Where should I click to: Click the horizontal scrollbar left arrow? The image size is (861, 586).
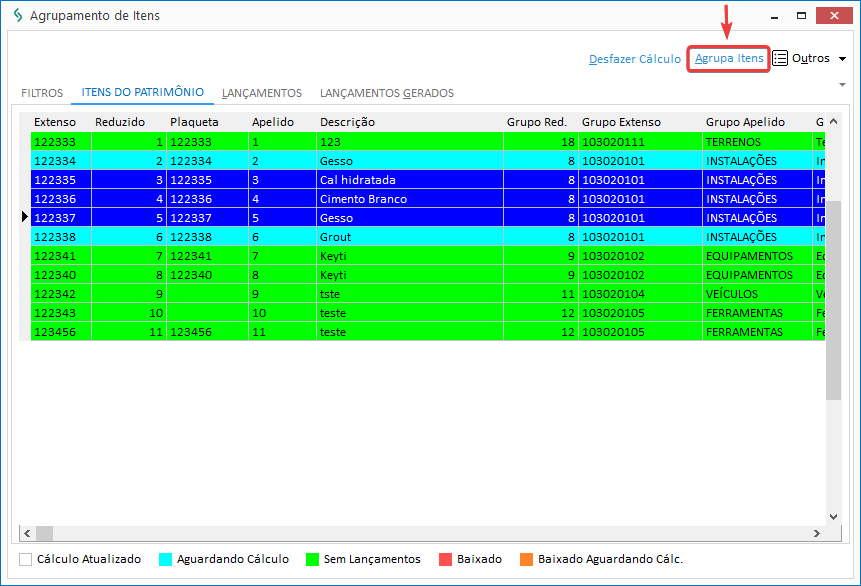tap(27, 533)
